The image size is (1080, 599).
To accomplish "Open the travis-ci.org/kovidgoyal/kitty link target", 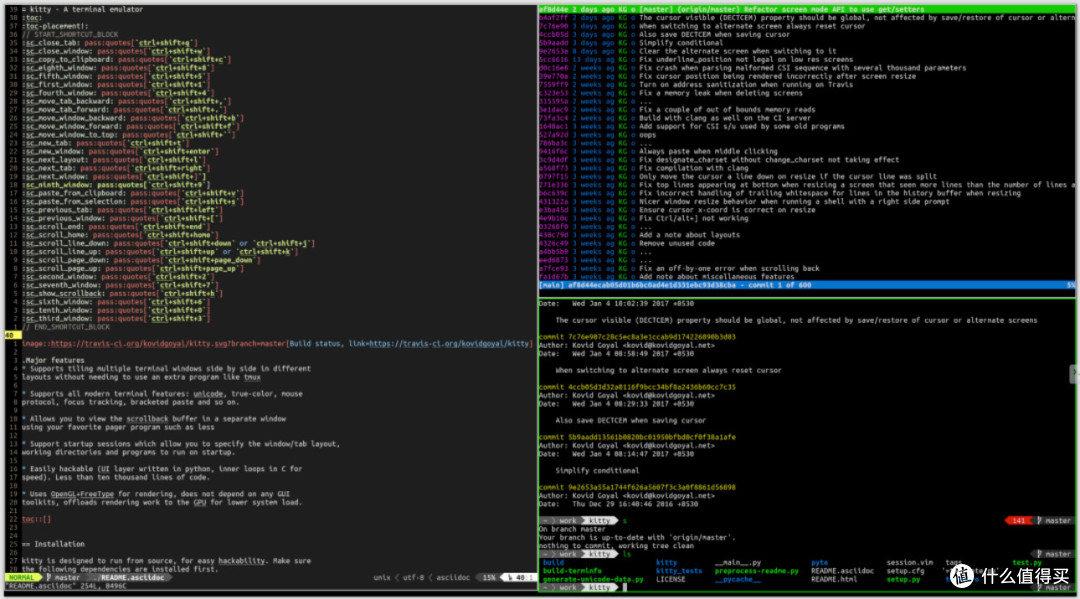I will pyautogui.click(x=449, y=344).
